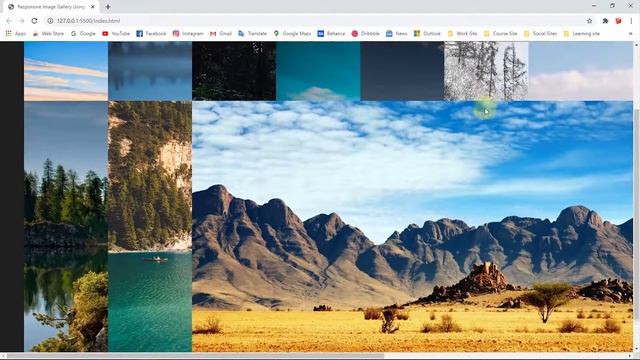Viewport: 640px width, 360px height.
Task: Minimize the browser window
Action: 594,6
